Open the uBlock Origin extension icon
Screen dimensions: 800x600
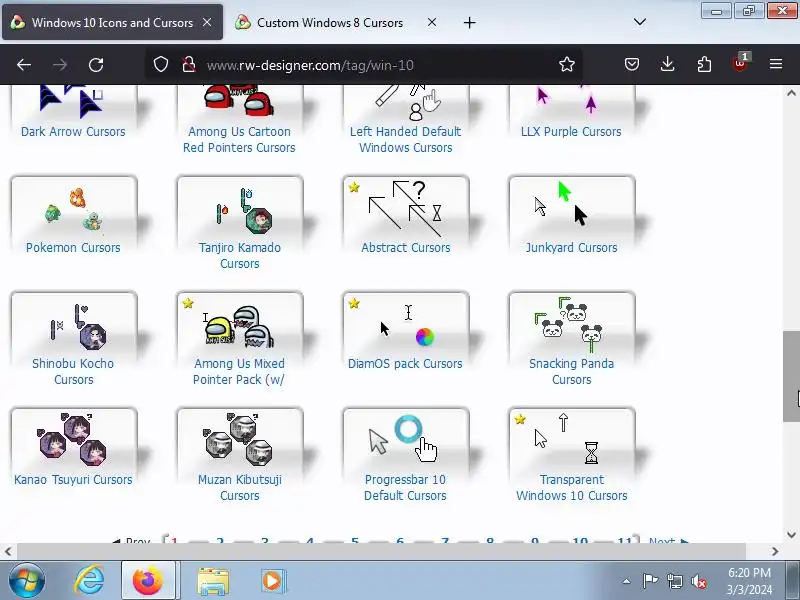[740, 63]
